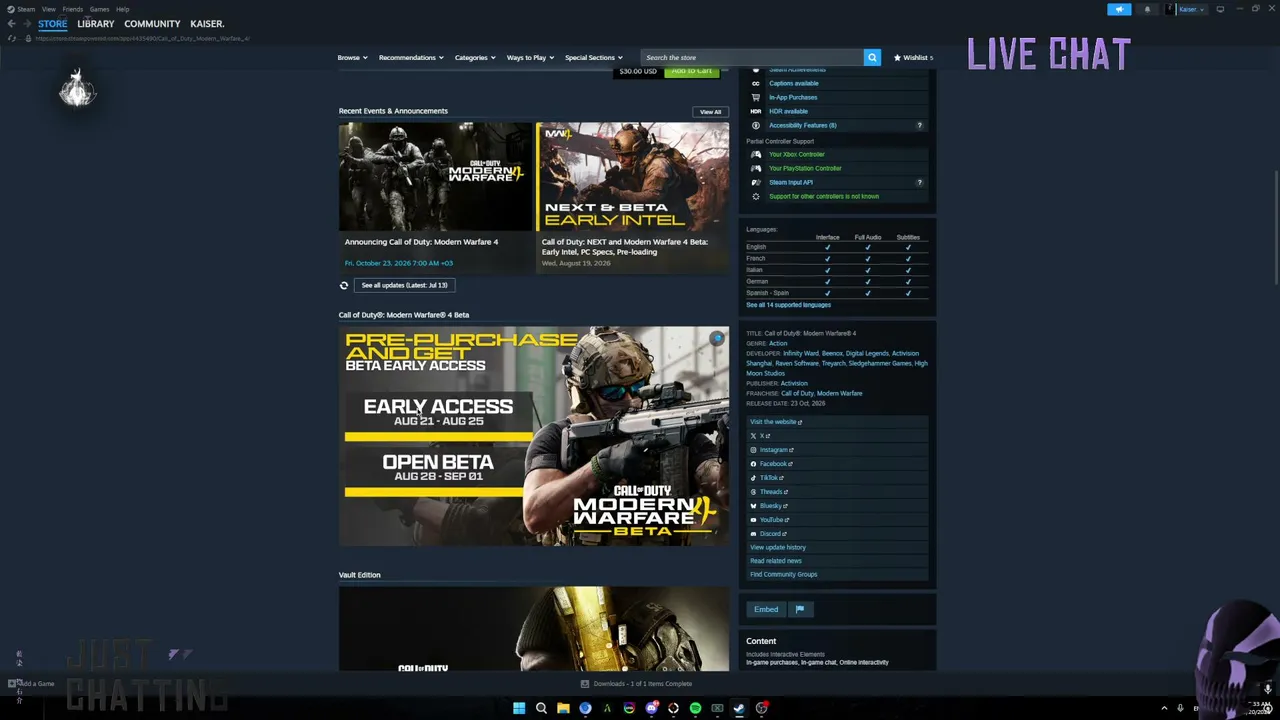Viewport: 1280px width, 720px height.
Task: Open the View menu
Action: (x=48, y=9)
